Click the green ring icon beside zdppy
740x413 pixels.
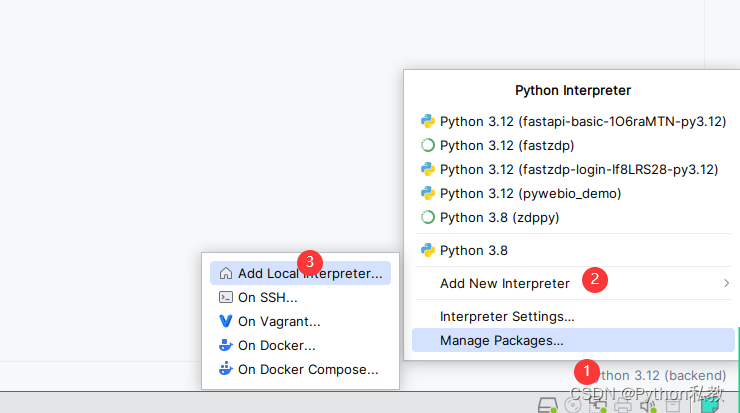point(428,218)
